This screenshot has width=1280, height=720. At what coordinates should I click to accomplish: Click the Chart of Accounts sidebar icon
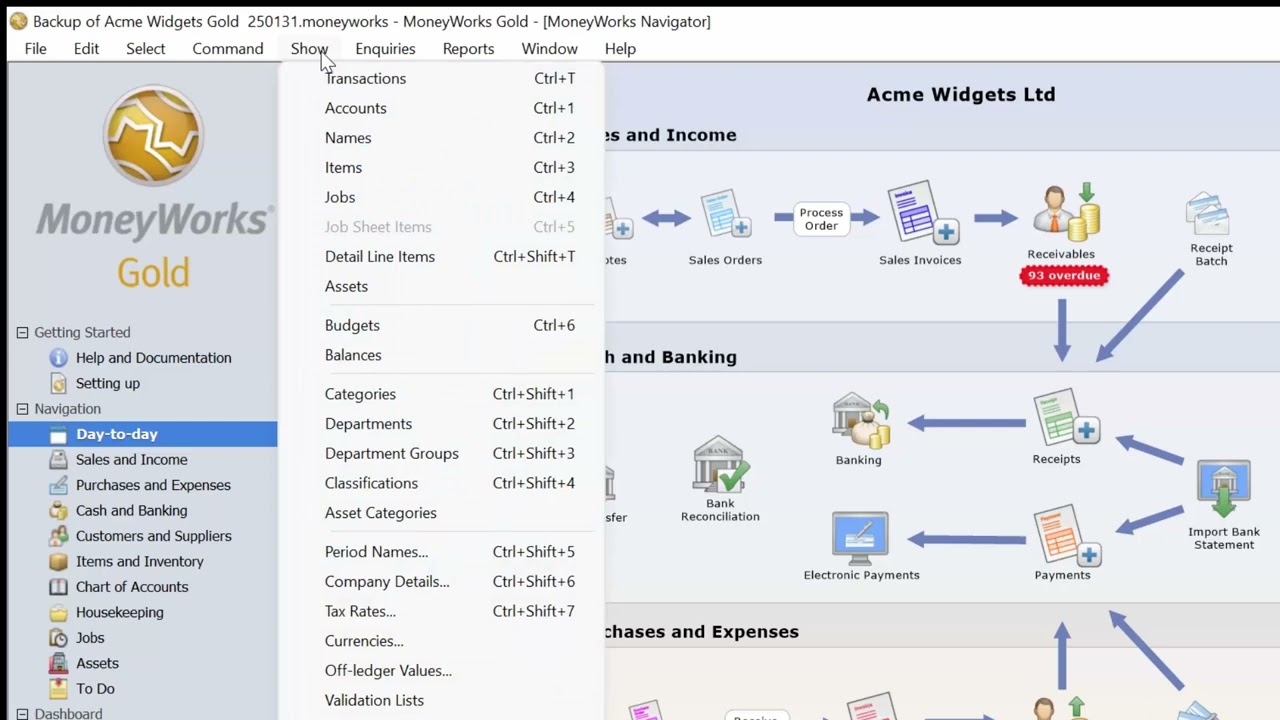[58, 587]
